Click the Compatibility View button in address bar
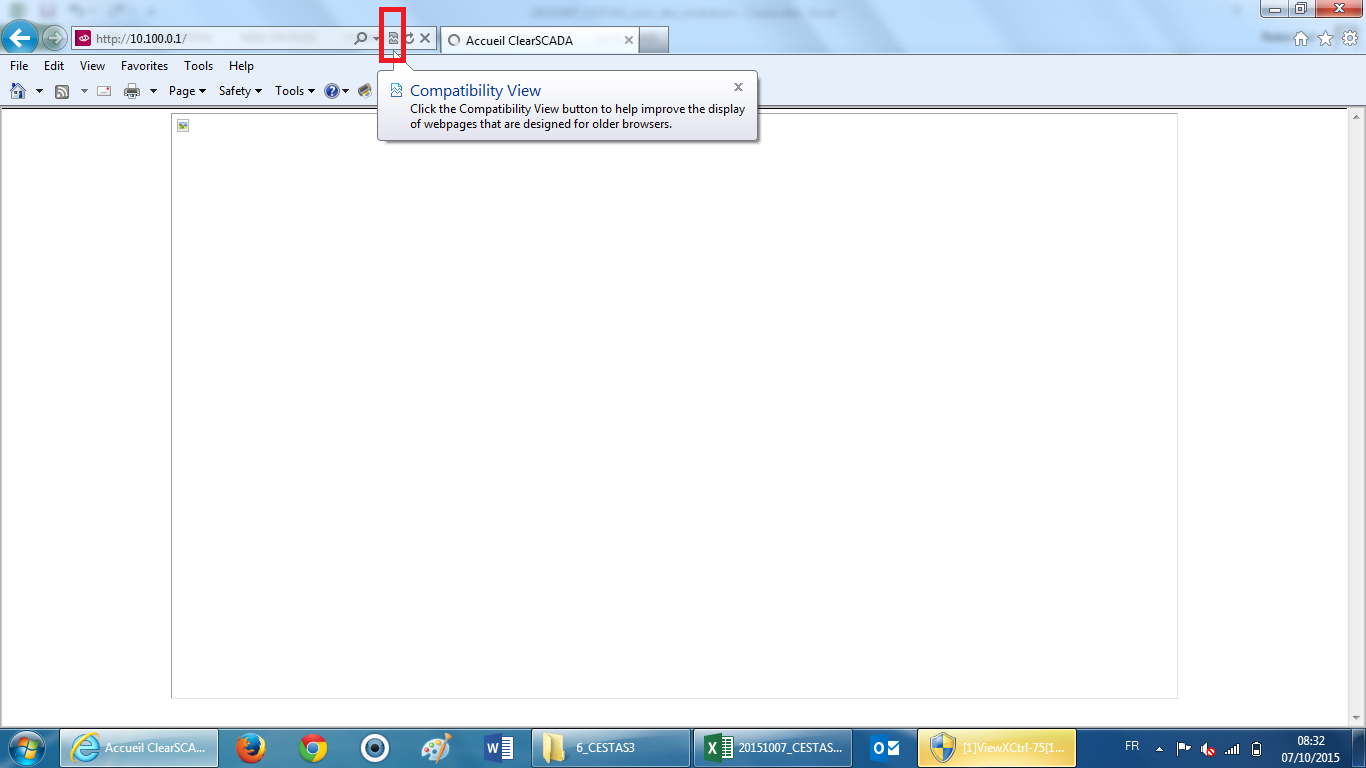Screen dimensions: 1366x768 [x=393, y=38]
